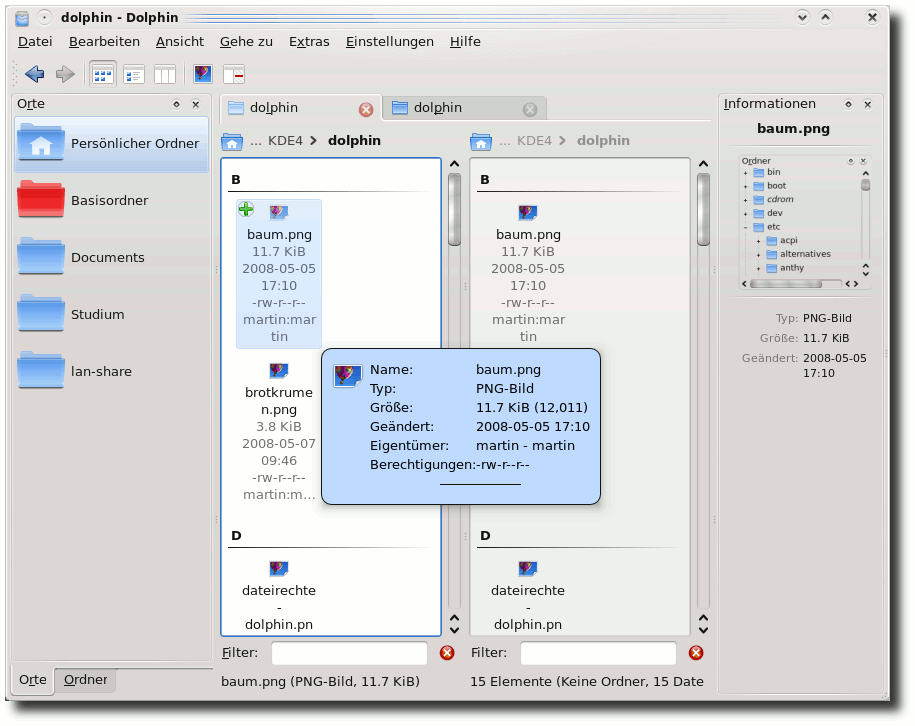
Task: Click the left pane vertical scrollbar handle
Action: tap(455, 210)
